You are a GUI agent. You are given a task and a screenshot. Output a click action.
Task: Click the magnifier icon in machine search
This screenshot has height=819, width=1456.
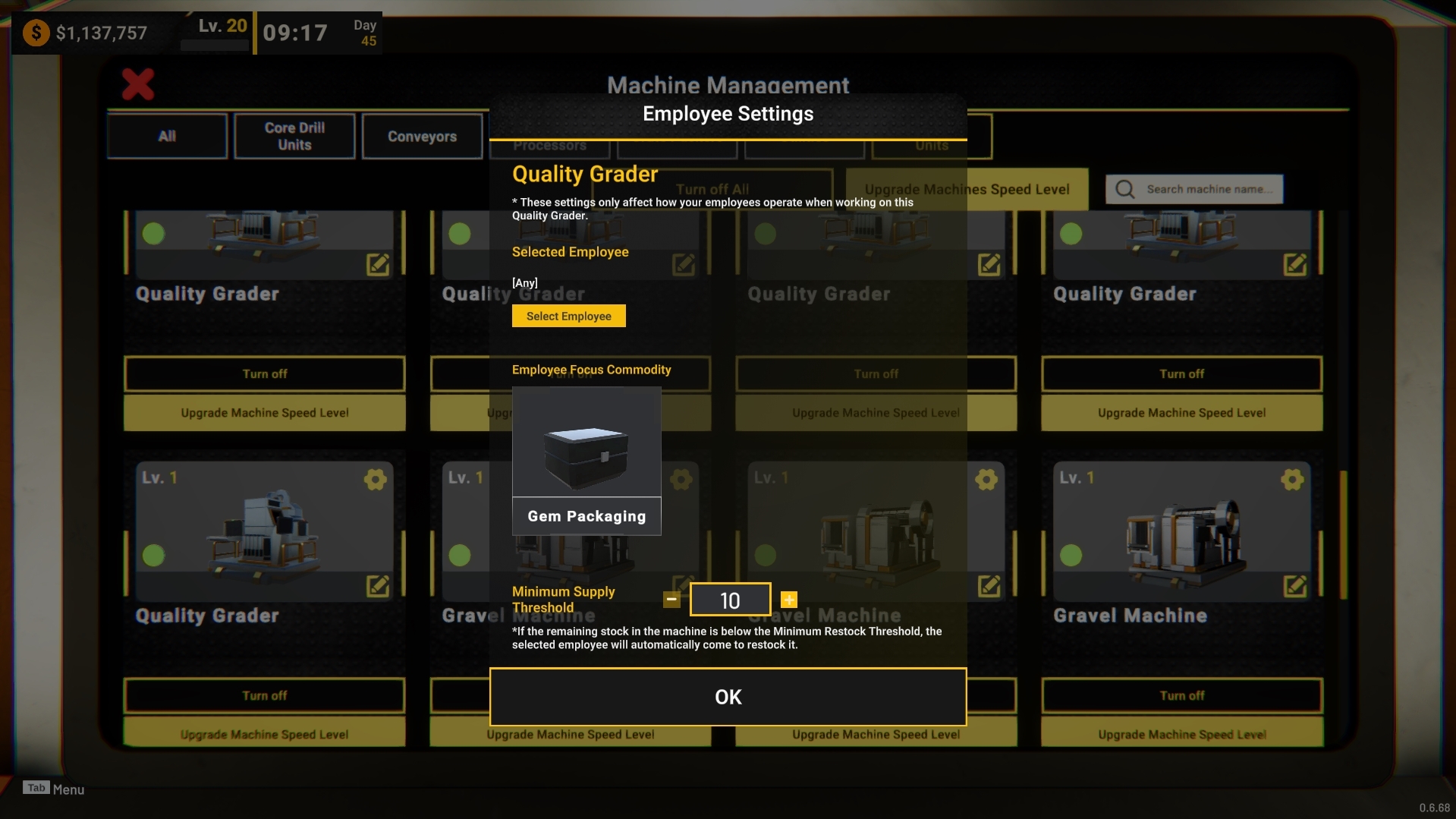click(x=1125, y=189)
